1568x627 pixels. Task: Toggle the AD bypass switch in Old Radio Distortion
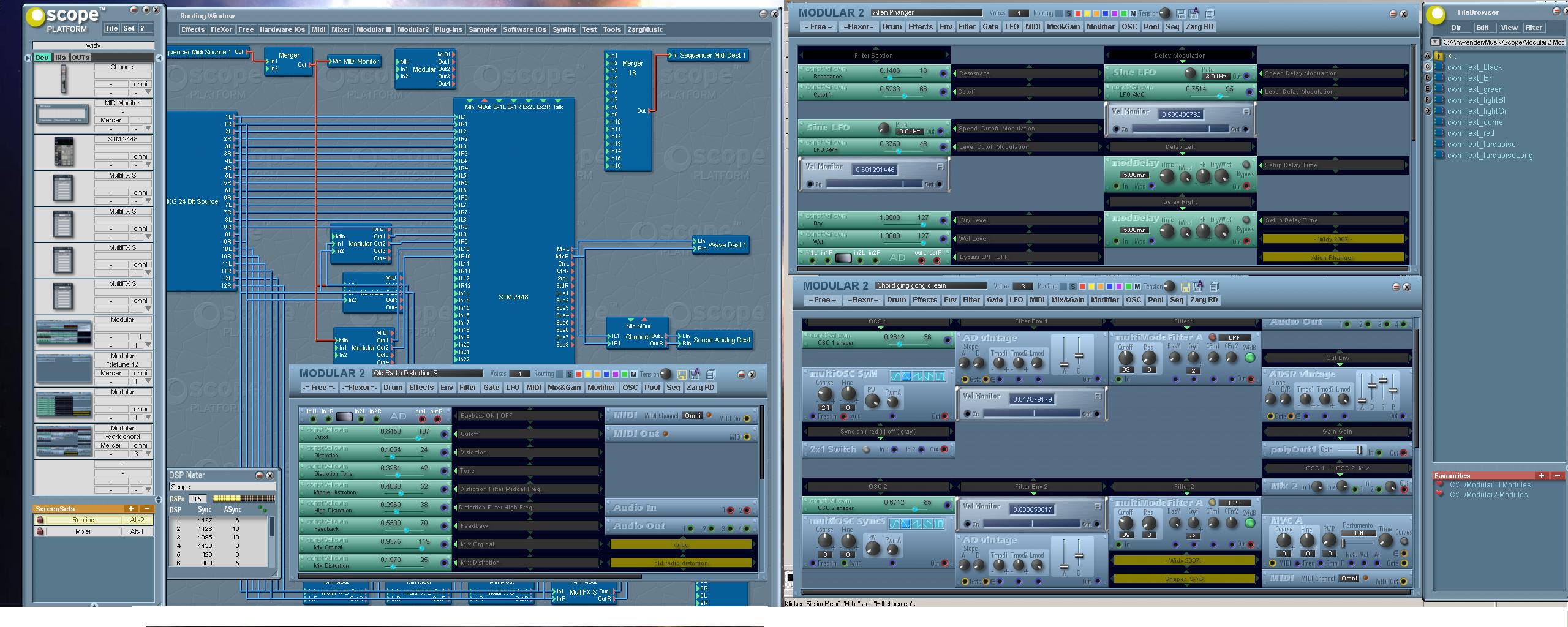tap(344, 416)
